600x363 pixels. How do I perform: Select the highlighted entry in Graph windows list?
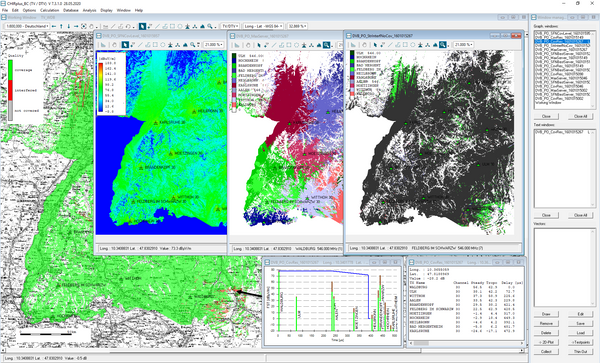click(x=562, y=41)
